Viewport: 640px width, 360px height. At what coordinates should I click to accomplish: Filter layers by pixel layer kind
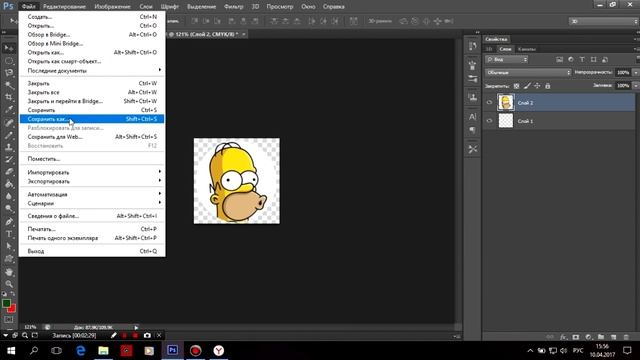pyautogui.click(x=559, y=60)
